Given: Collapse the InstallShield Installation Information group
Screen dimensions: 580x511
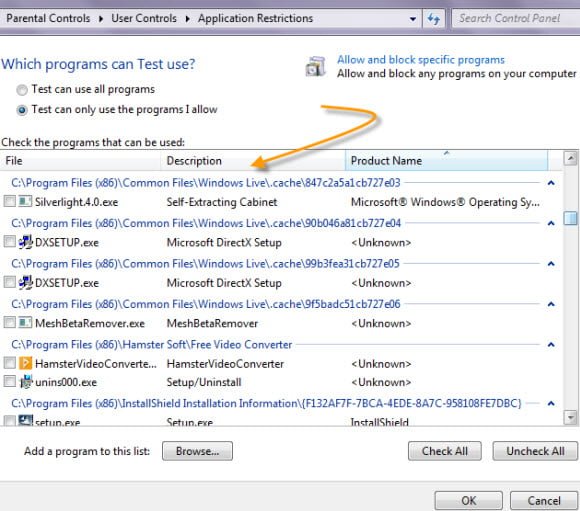Looking at the screenshot, I should pos(551,403).
